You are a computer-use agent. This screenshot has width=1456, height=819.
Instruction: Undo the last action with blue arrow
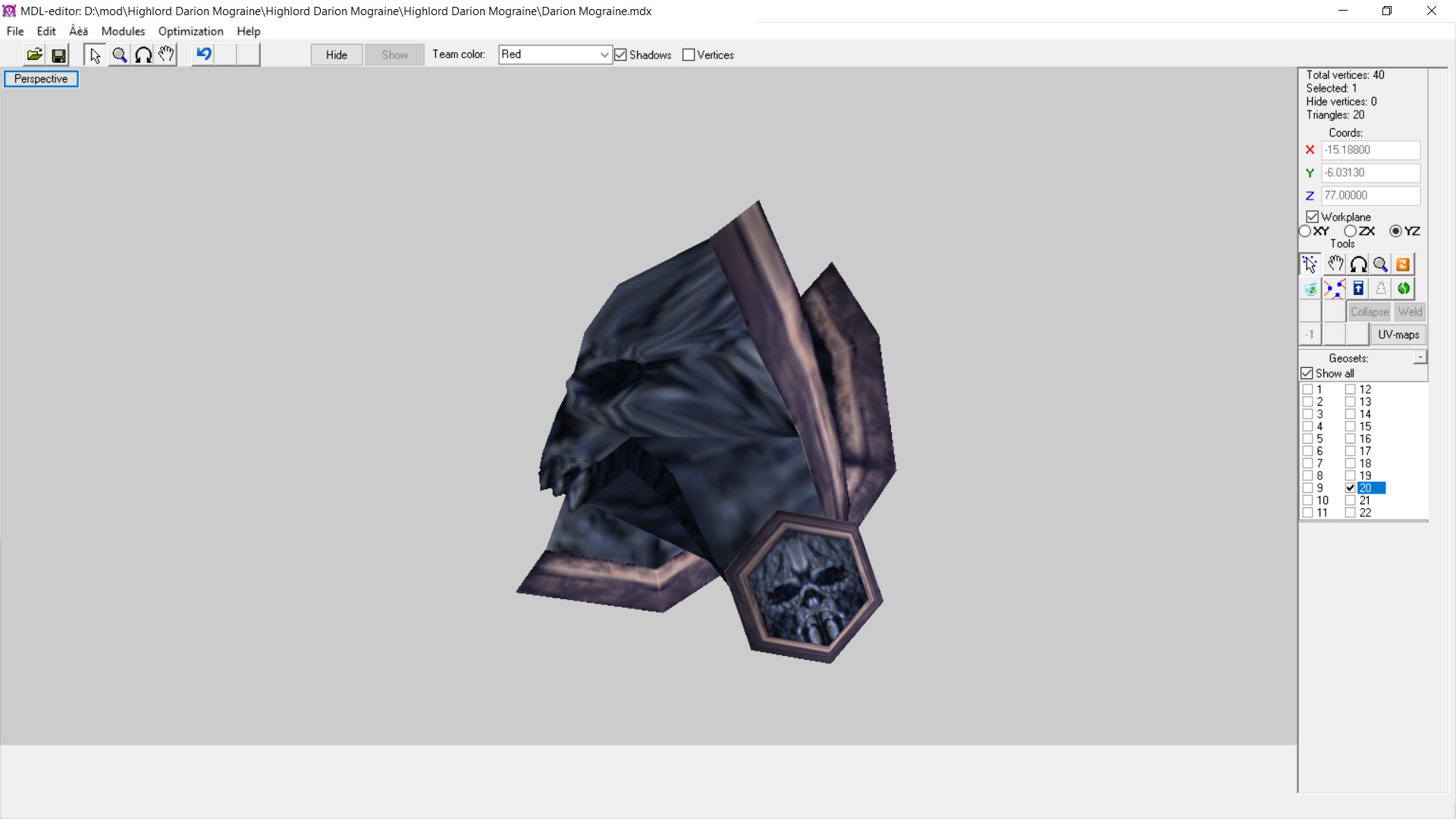tap(203, 55)
